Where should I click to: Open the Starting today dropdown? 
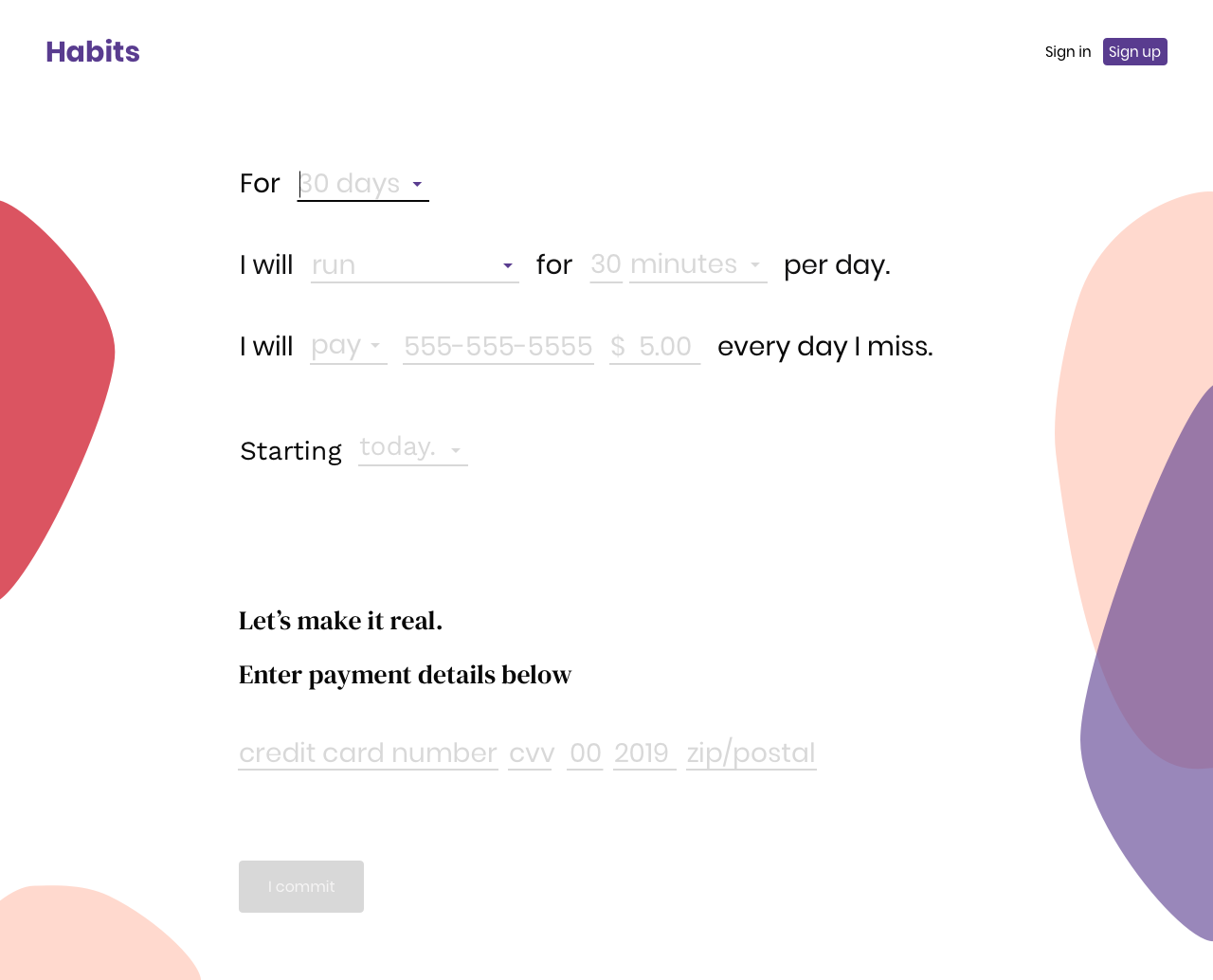pos(413,447)
